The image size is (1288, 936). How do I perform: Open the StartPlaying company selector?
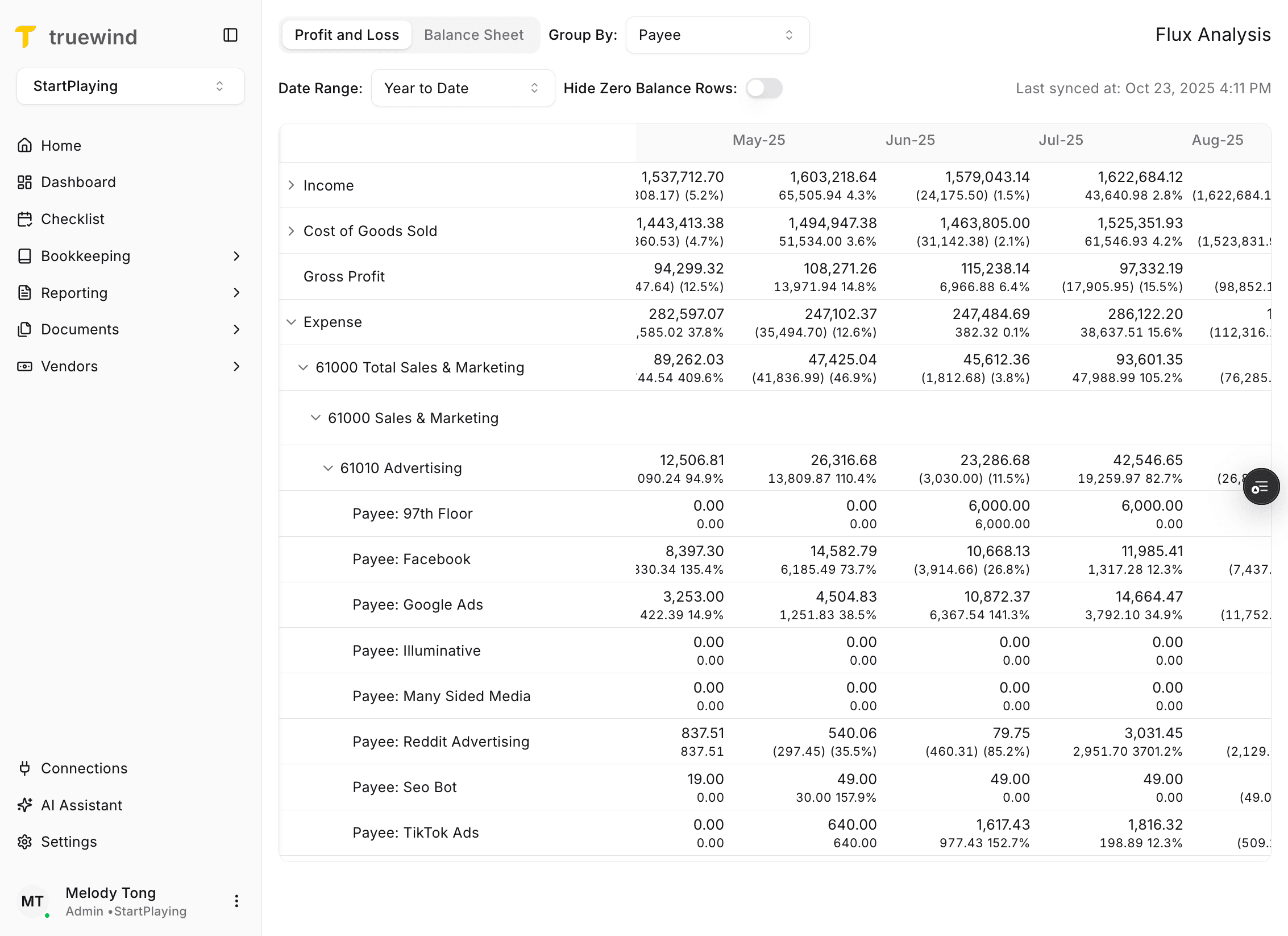coord(130,86)
